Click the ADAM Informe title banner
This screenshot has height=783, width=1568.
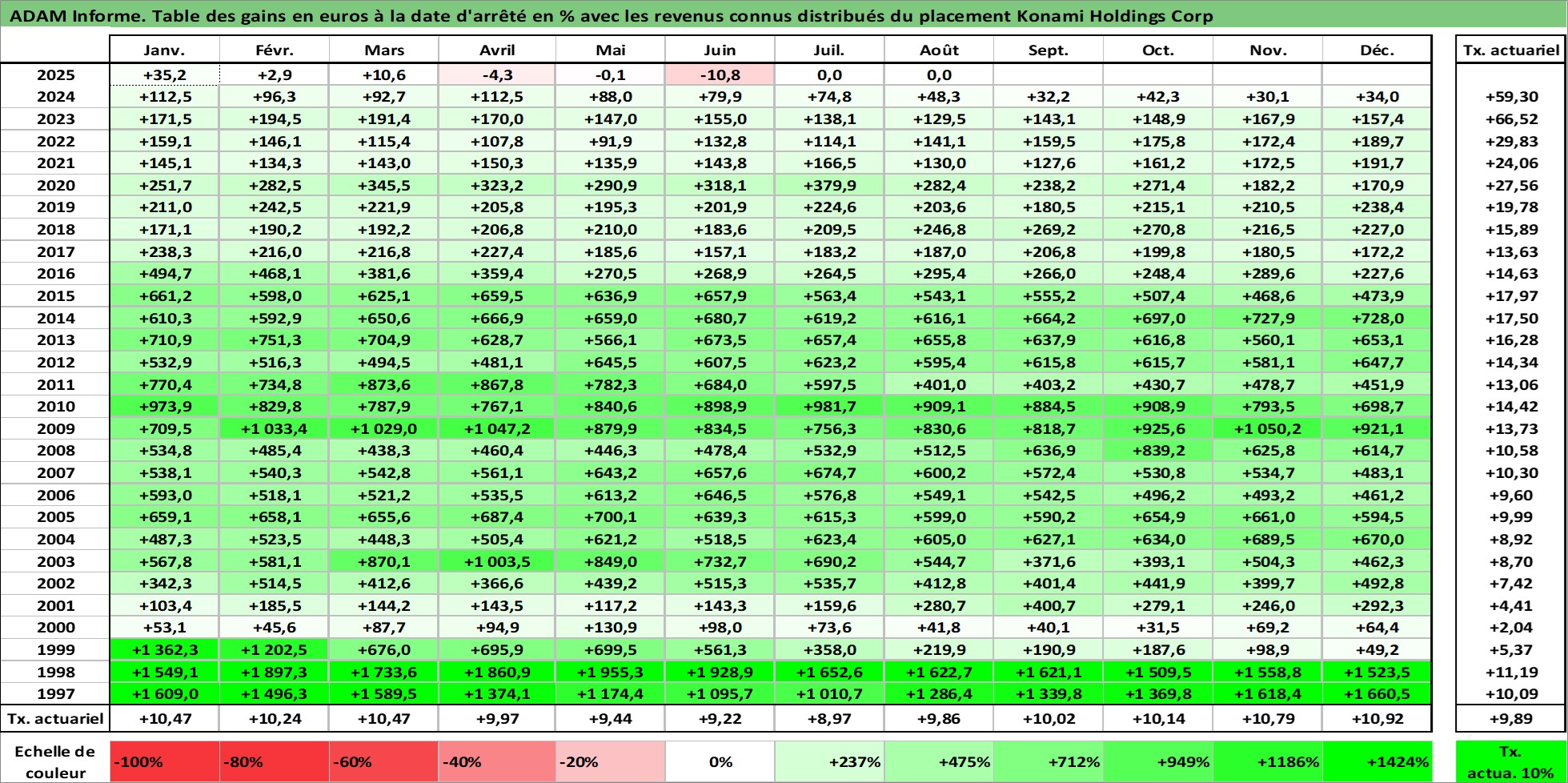784,15
